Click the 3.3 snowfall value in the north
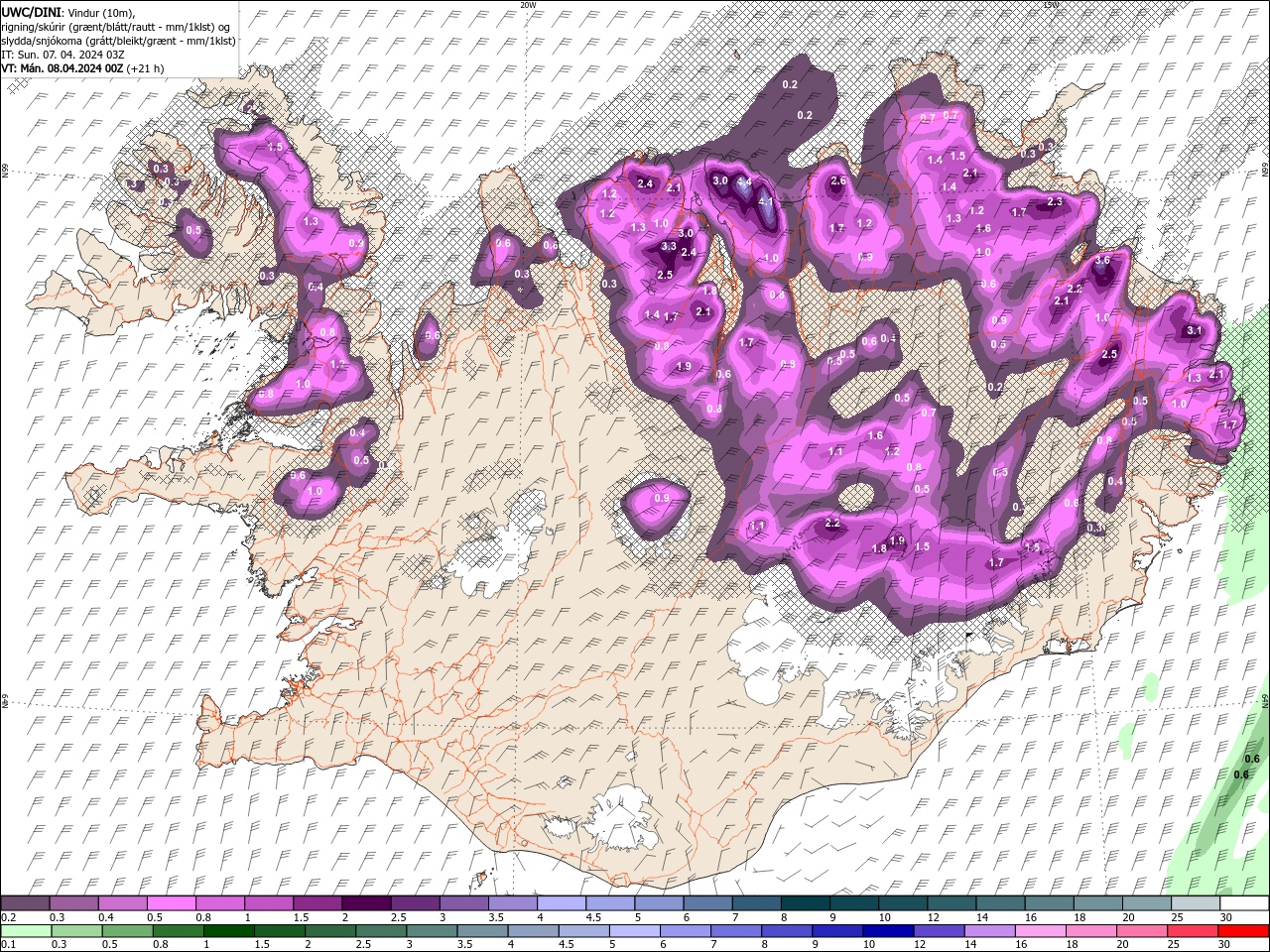Viewport: 1270px width, 952px height. pyautogui.click(x=668, y=246)
